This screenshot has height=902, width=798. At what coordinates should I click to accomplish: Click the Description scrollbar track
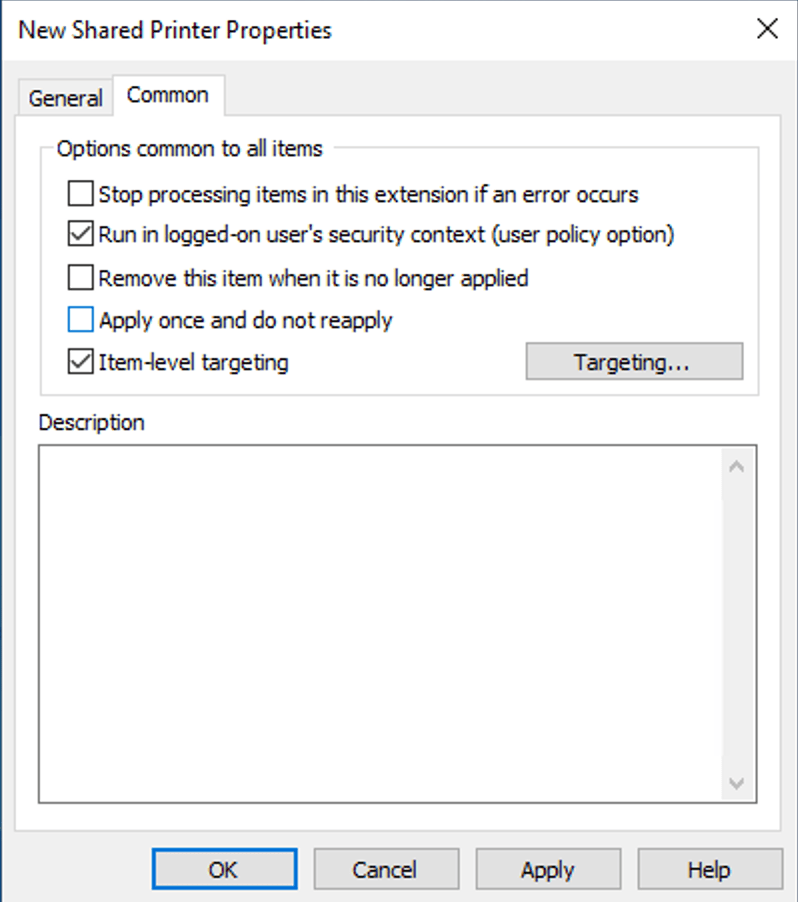[736, 620]
